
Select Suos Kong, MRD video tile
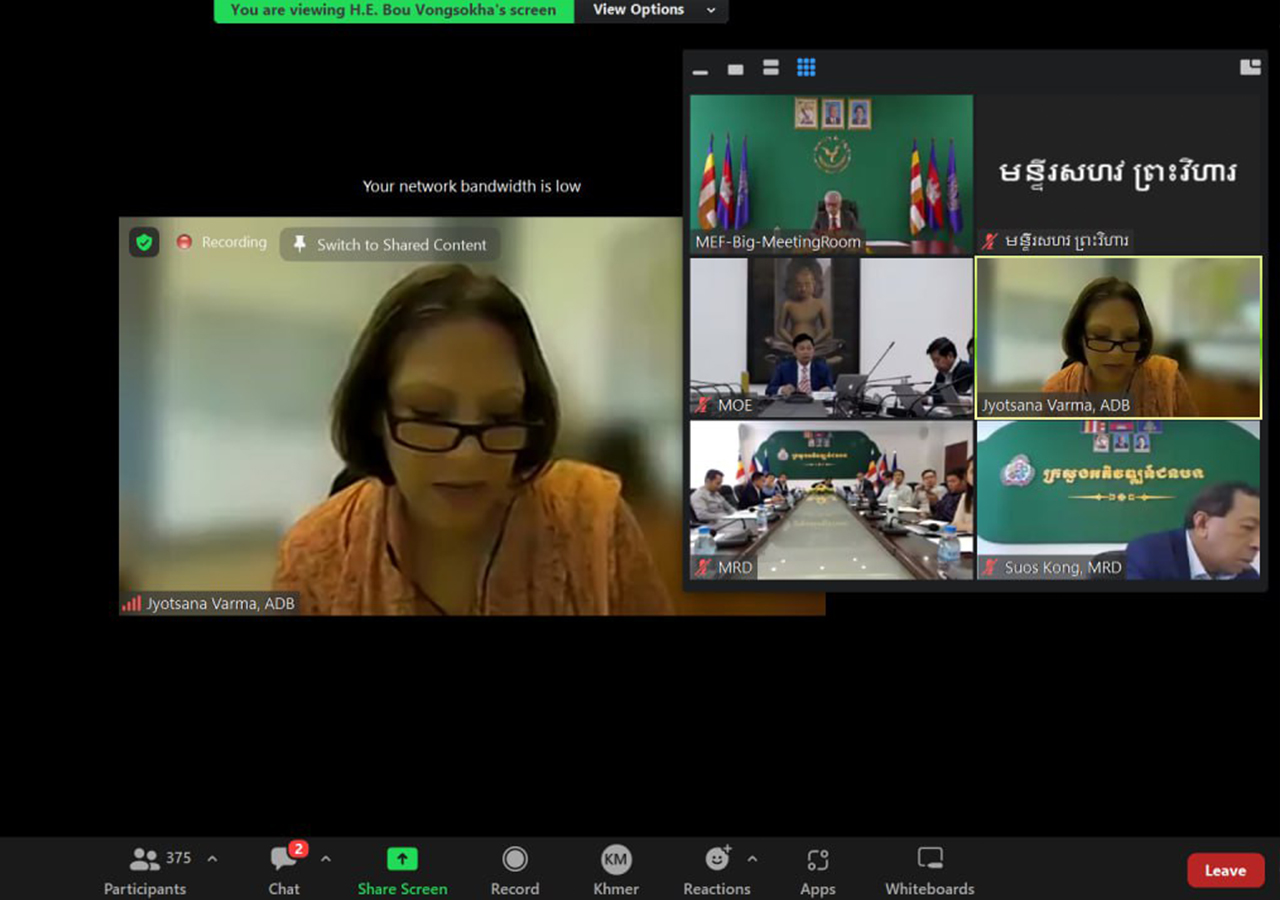pyautogui.click(x=1118, y=499)
